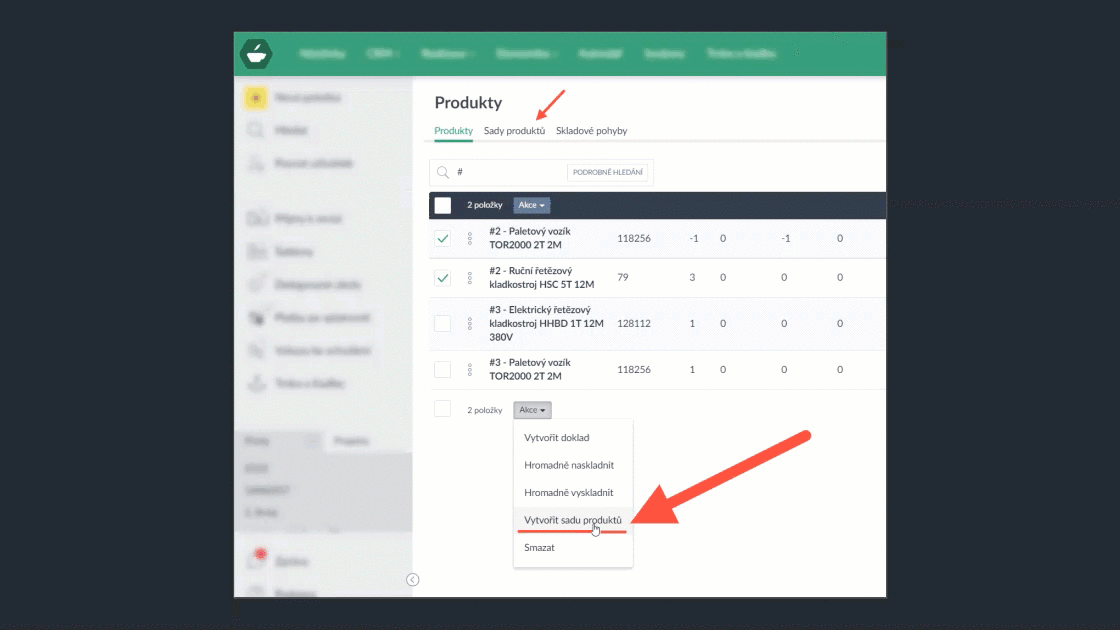Click dotted handle of #3 Paletový vozík row
This screenshot has height=630, width=1120.
click(x=470, y=370)
